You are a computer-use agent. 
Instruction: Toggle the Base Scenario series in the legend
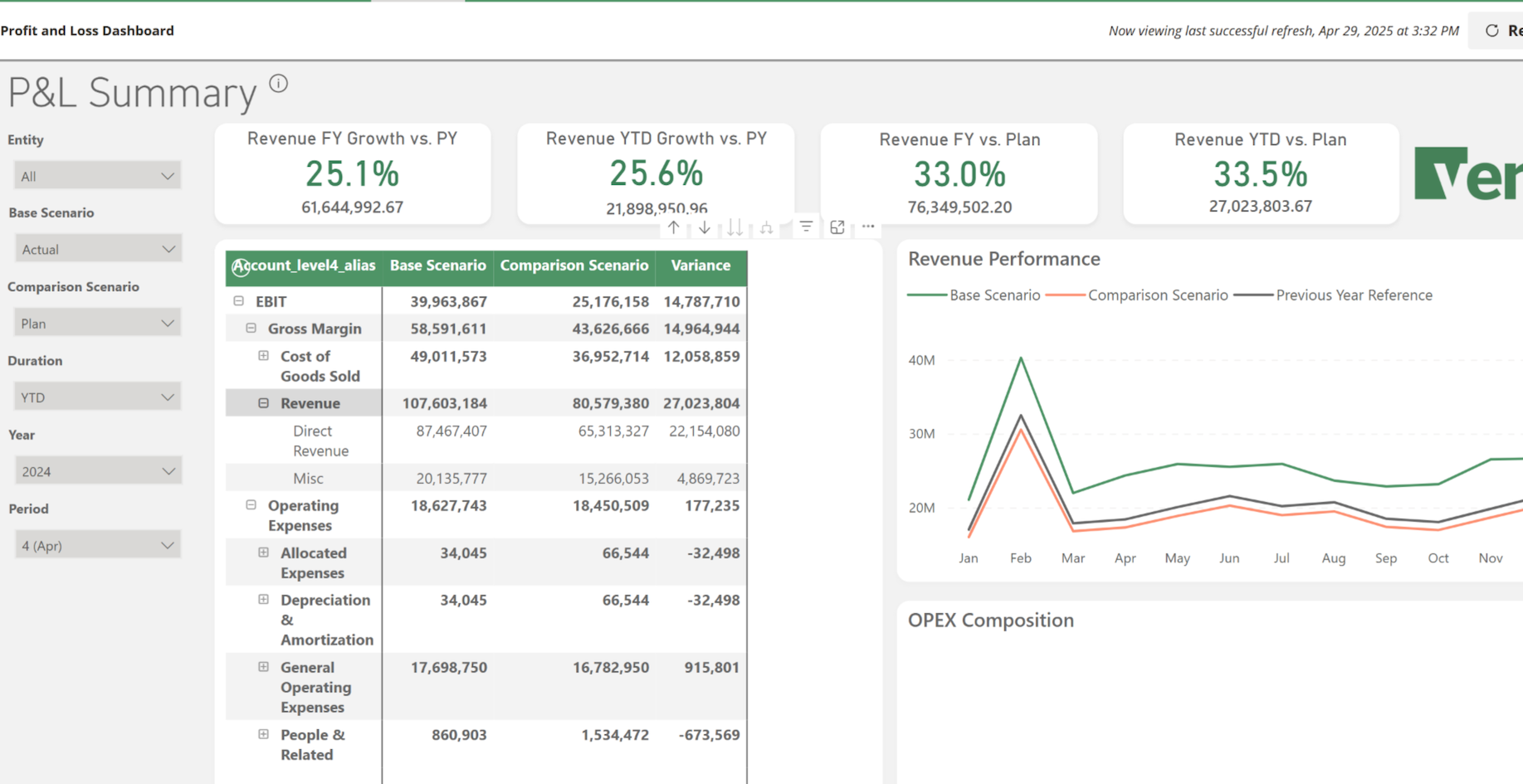(994, 295)
